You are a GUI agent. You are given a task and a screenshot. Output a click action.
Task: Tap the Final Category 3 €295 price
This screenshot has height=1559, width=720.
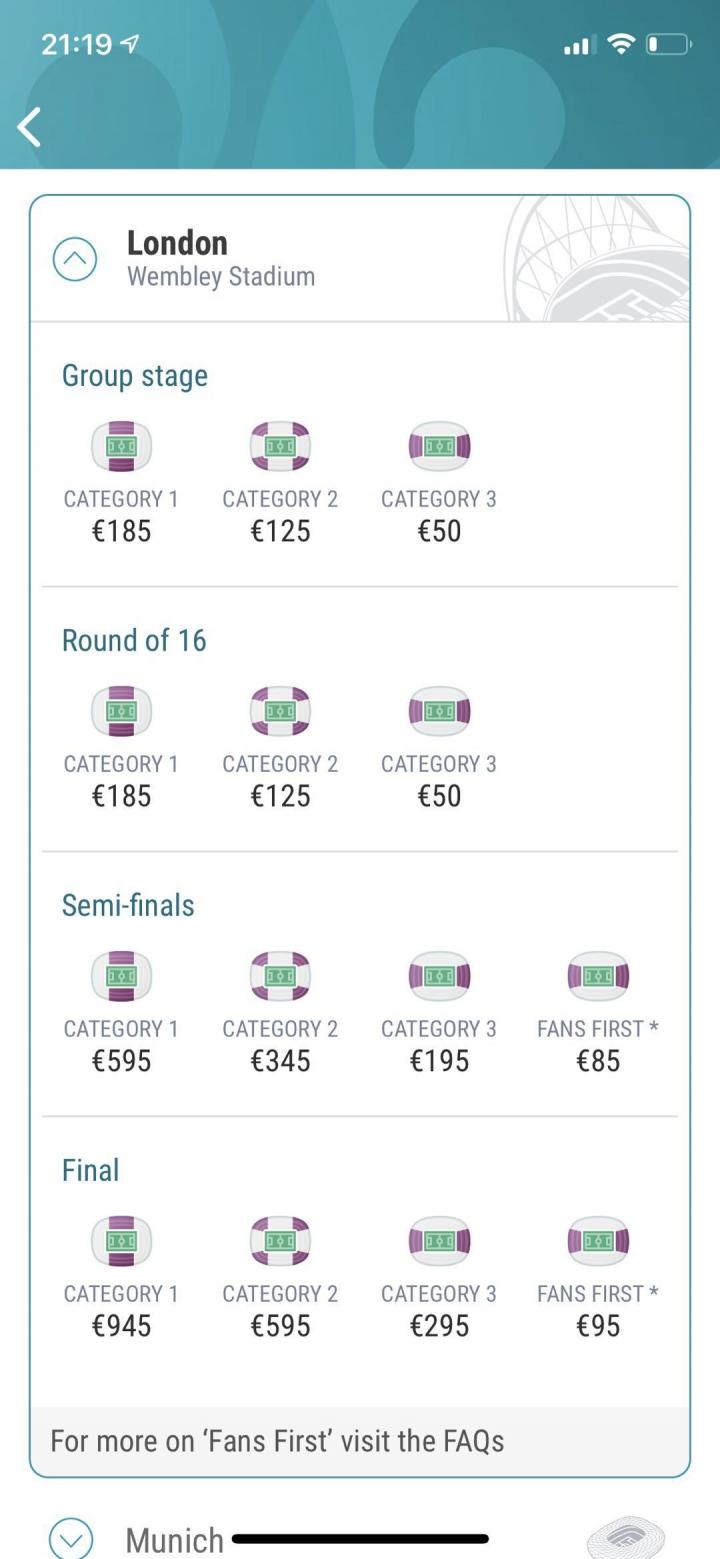[439, 1326]
